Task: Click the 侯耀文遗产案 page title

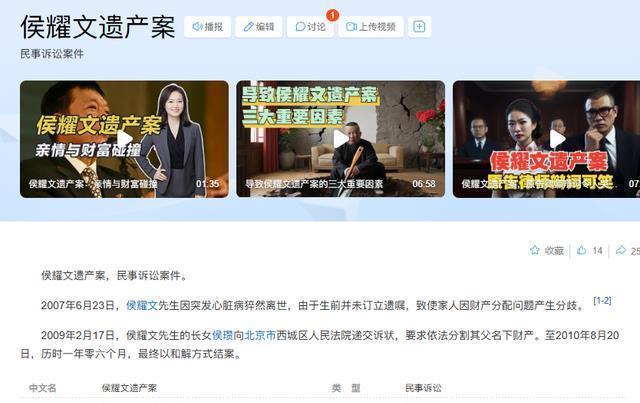Action: [98, 27]
